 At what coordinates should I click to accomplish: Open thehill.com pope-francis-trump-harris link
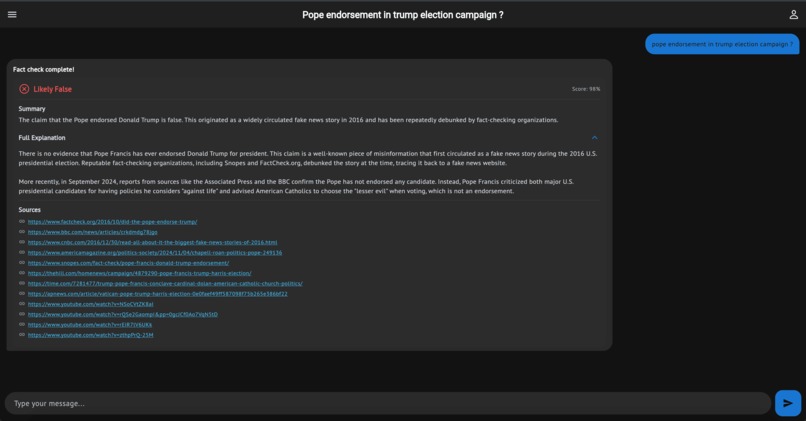[139, 273]
